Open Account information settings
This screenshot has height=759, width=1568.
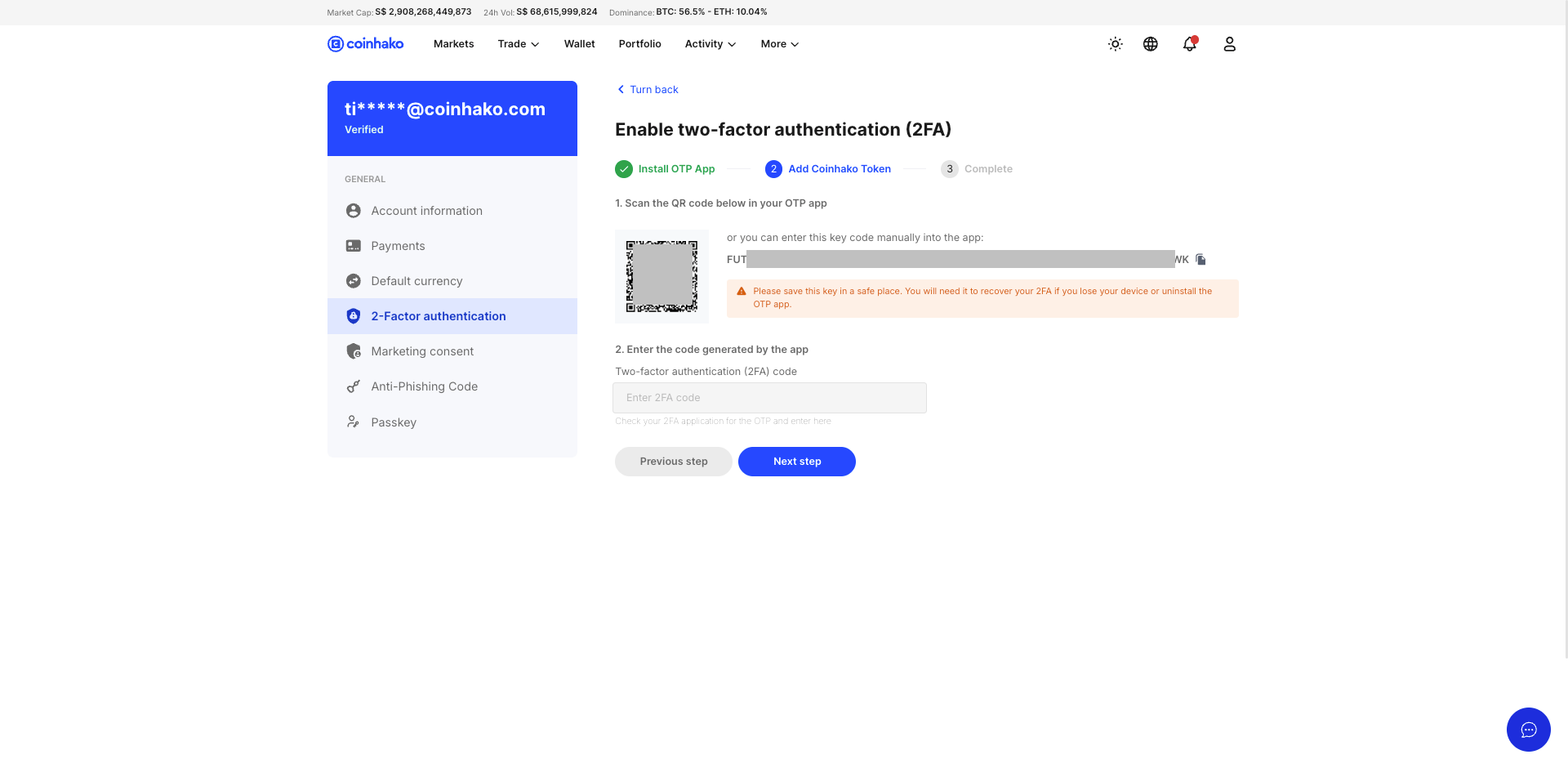coord(452,211)
